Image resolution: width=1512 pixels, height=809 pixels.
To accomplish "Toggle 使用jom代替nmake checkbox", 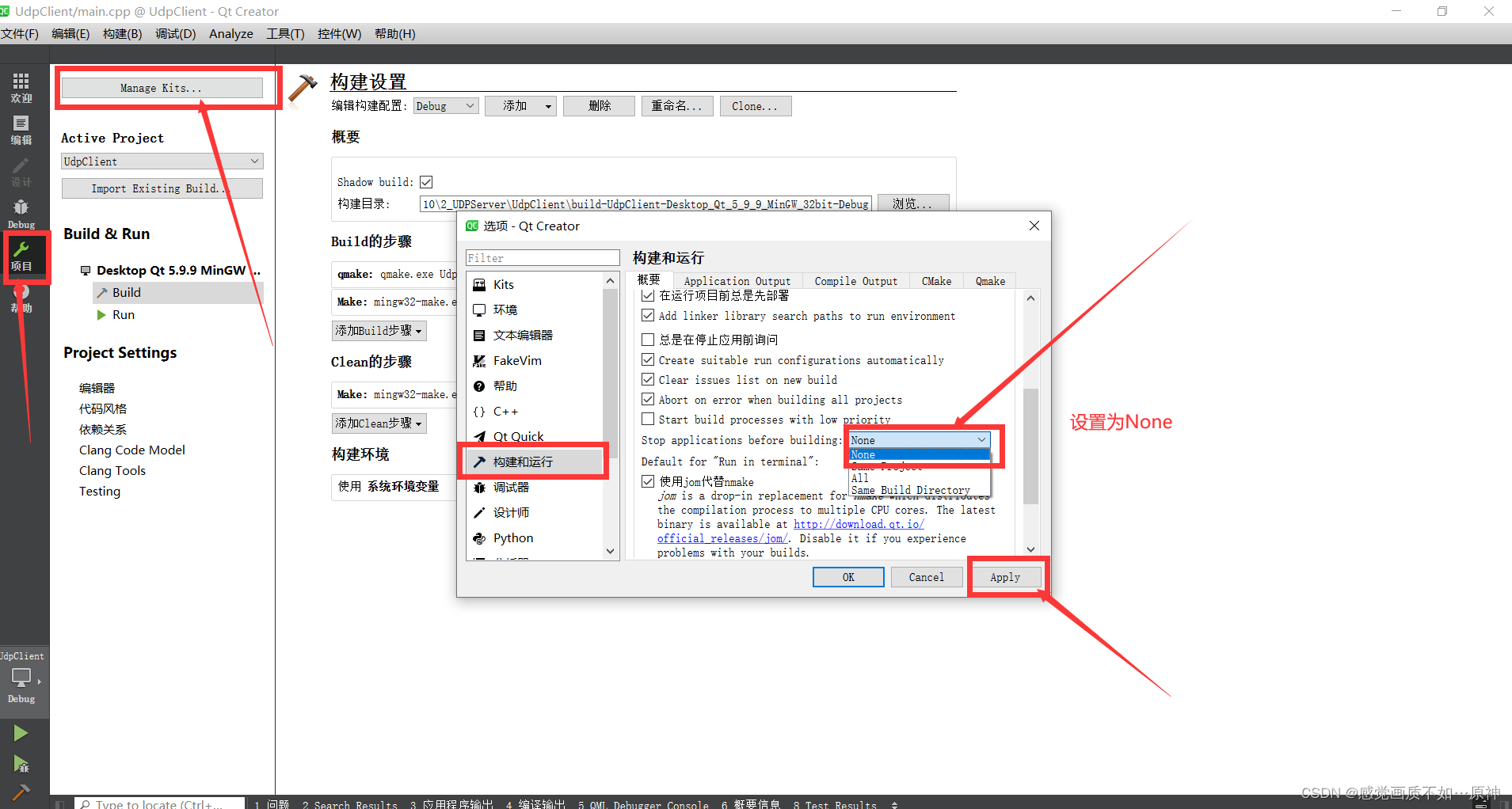I will 648,481.
